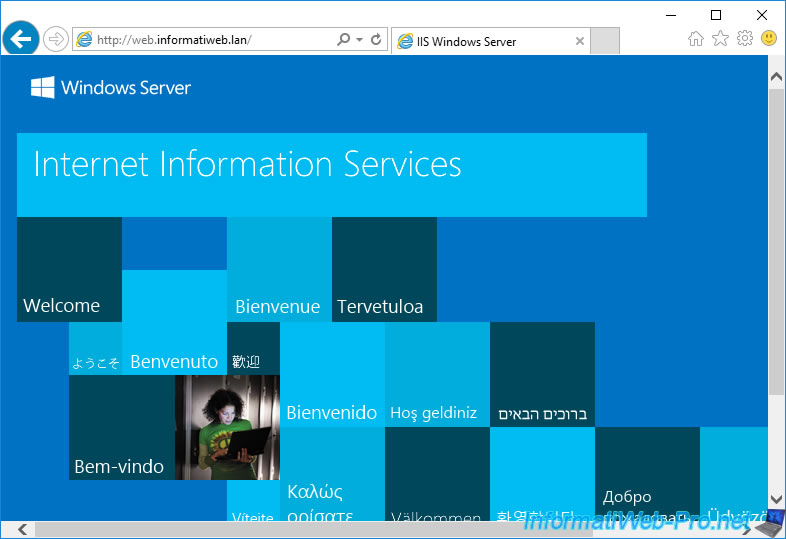Click the Bienvenue tile
The image size is (786, 539).
click(x=279, y=269)
